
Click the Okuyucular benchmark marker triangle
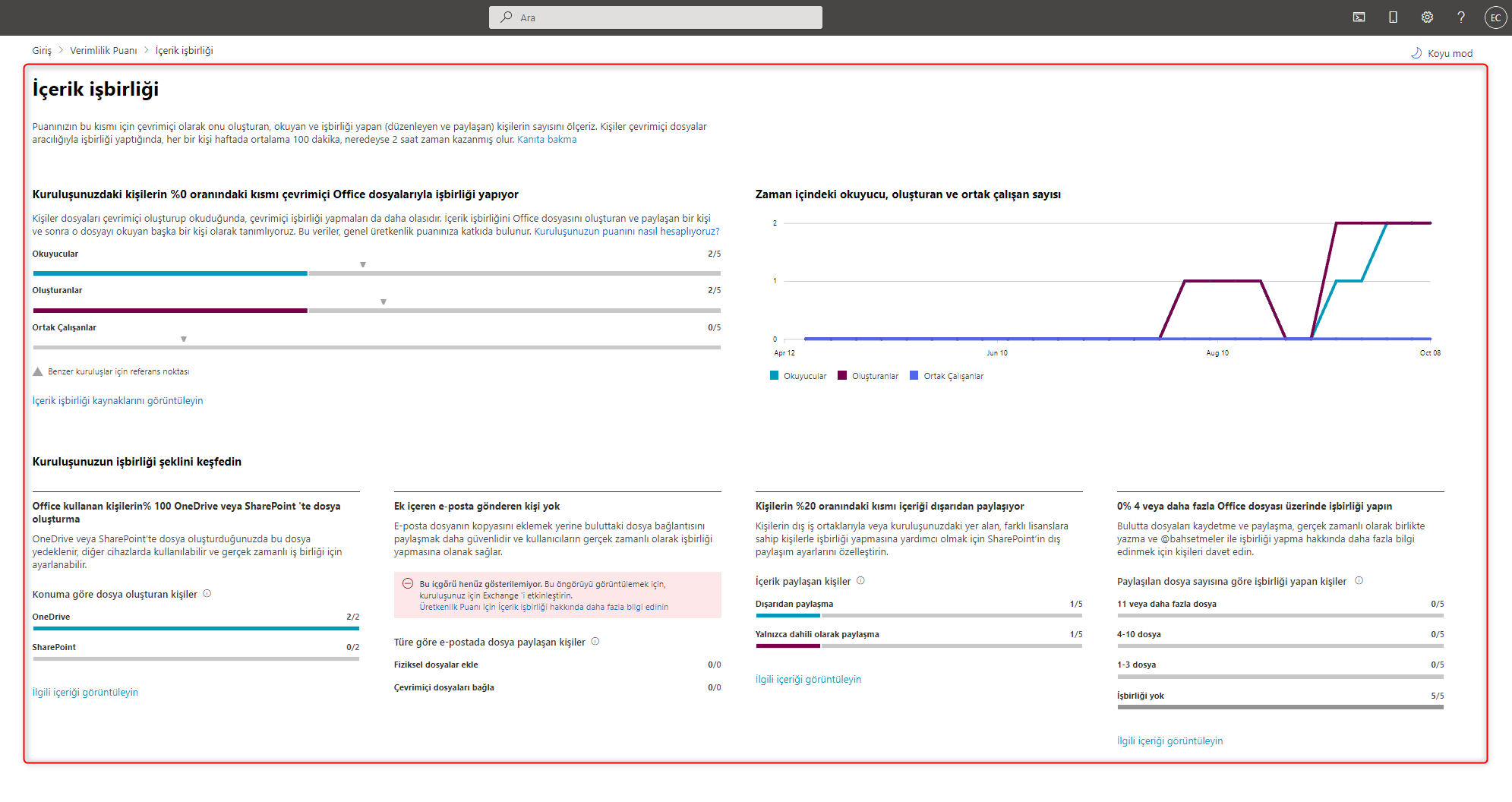(363, 265)
